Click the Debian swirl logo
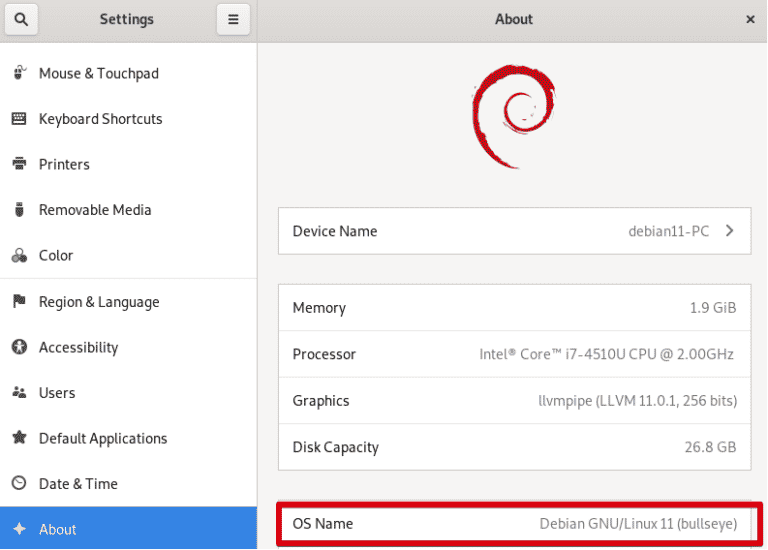 [513, 117]
